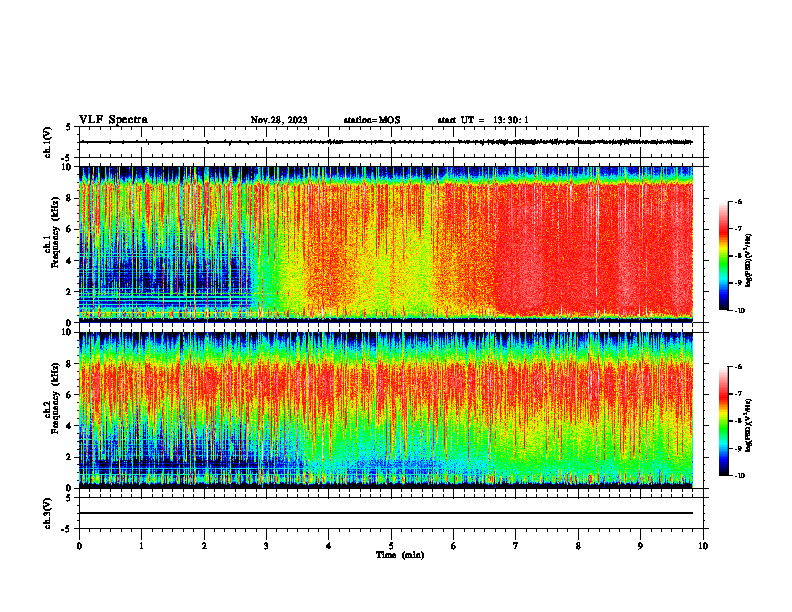792x612 pixels.
Task: Click the ch.2 frequency axis "8" tick label
Action: [x=70, y=364]
